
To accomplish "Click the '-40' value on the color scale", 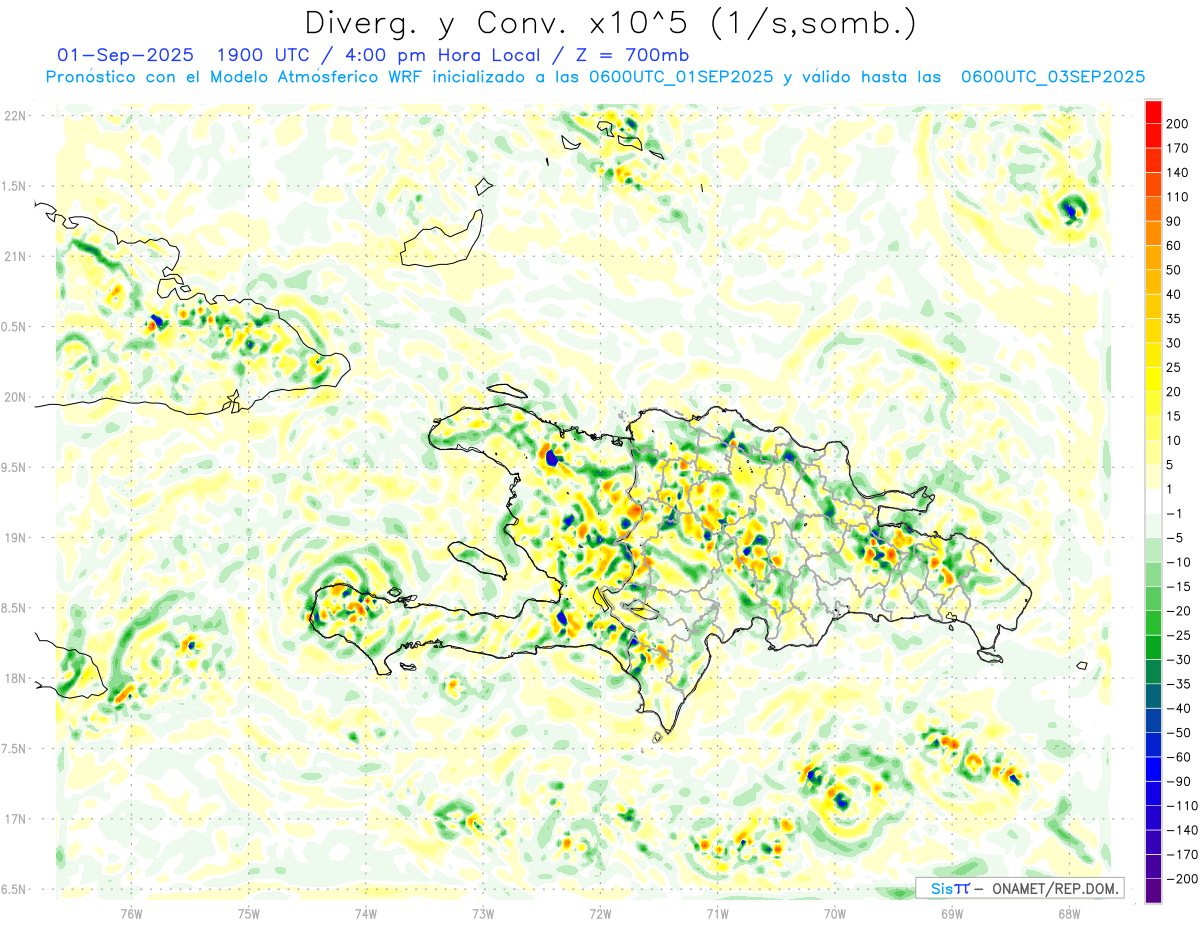I will [x=1178, y=709].
